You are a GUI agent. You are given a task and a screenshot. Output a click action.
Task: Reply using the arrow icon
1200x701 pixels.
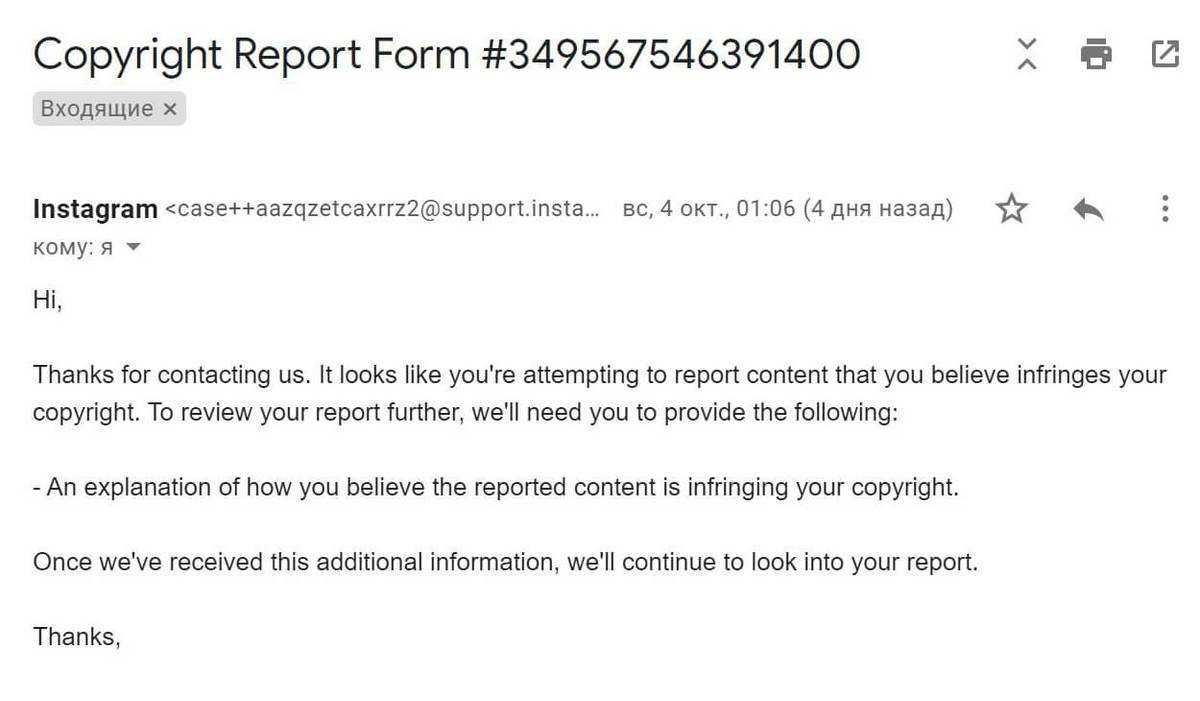[1088, 209]
